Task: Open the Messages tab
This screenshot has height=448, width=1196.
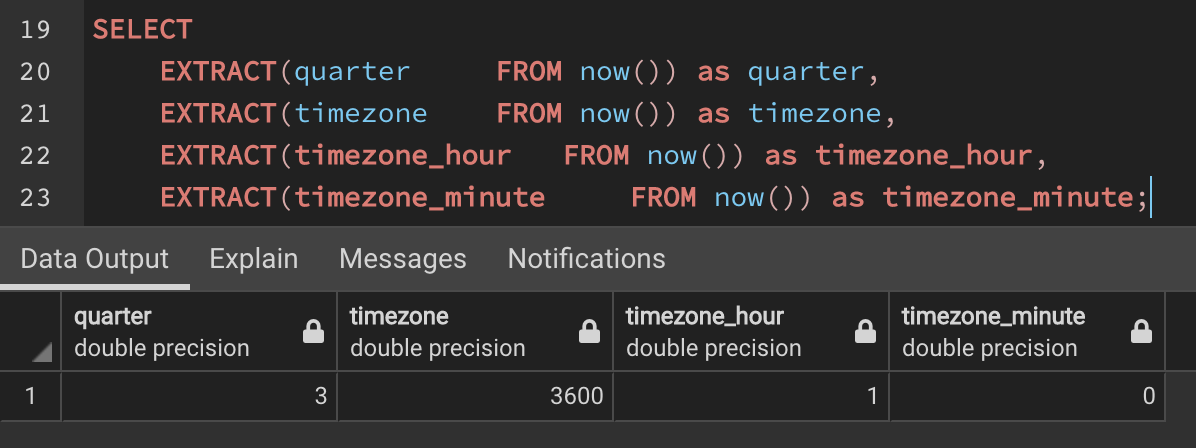Action: pyautogui.click(x=403, y=259)
